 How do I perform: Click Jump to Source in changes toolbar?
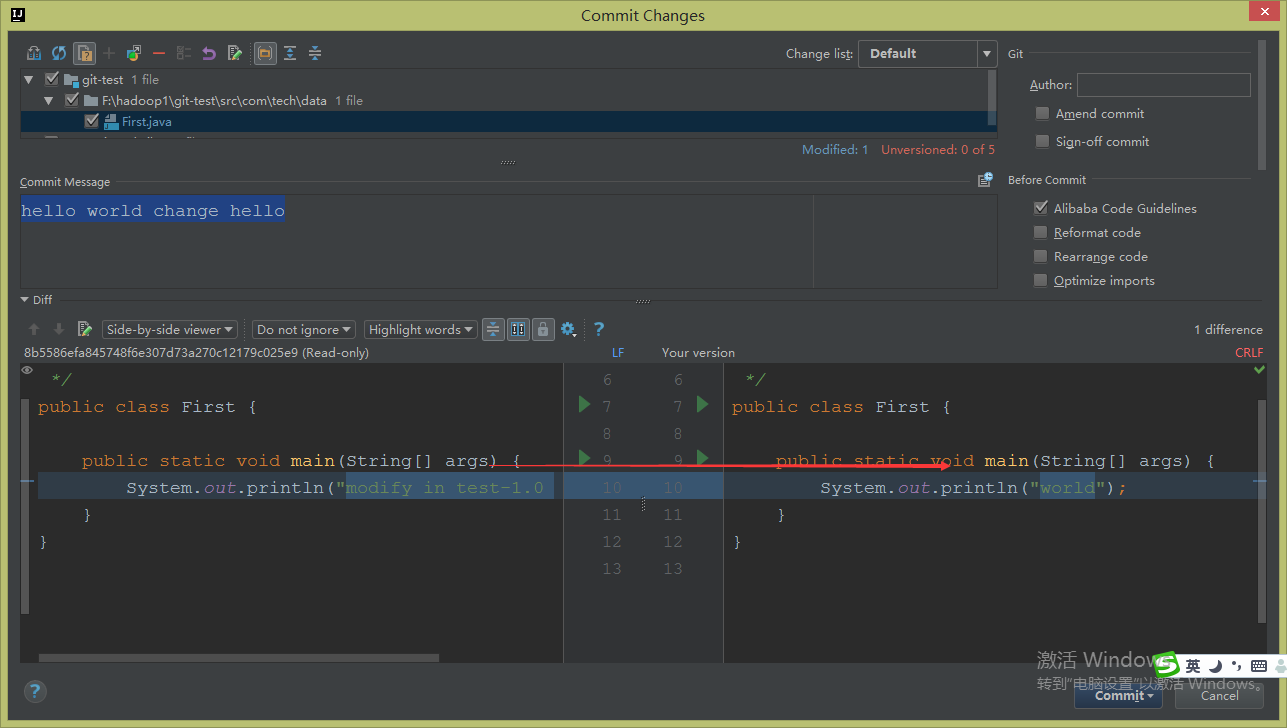[x=235, y=53]
